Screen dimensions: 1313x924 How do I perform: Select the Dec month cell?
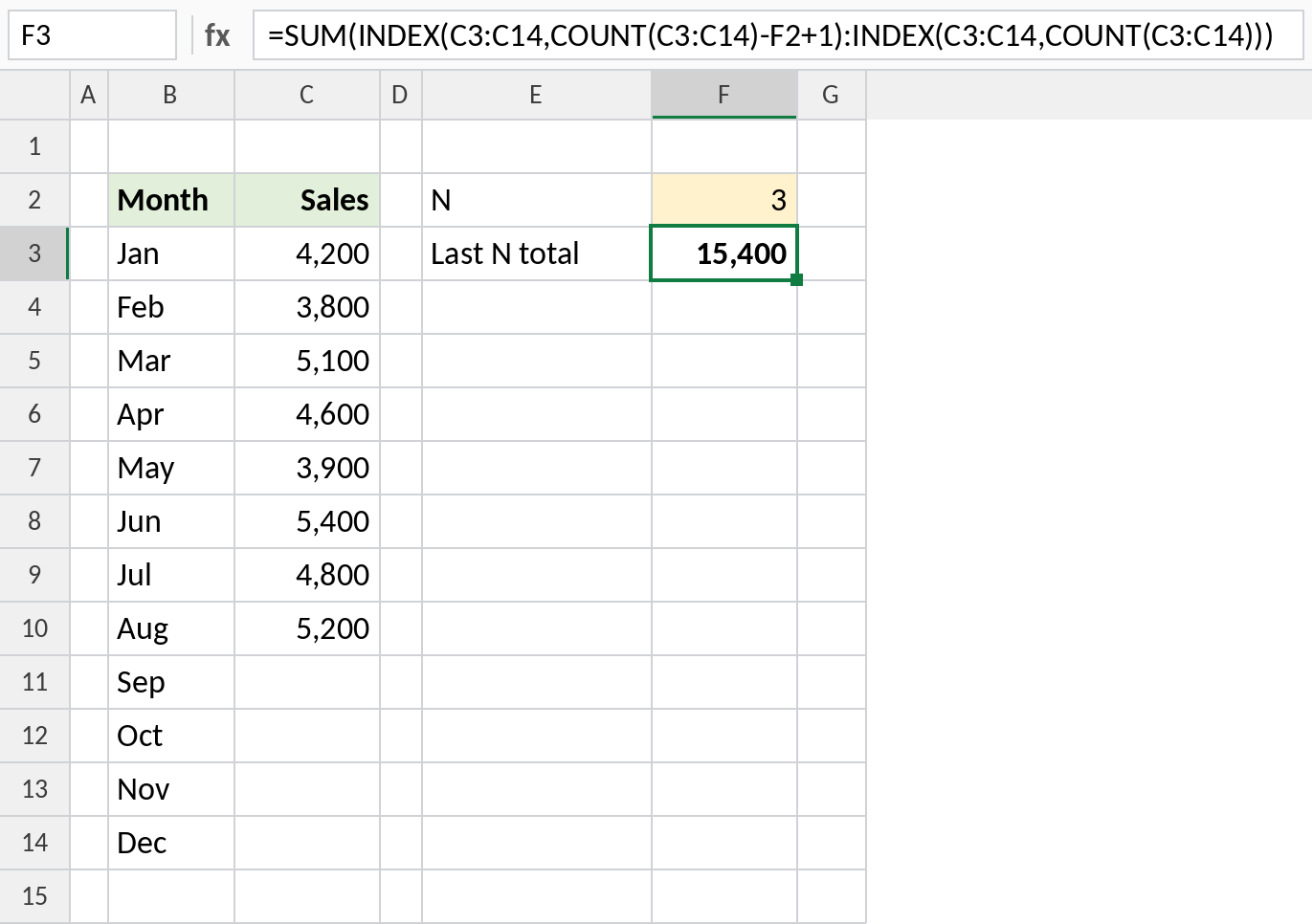171,843
